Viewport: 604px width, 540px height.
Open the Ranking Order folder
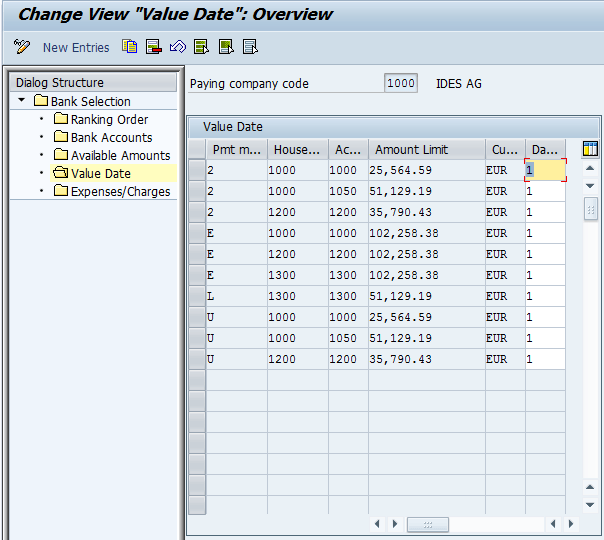tap(109, 119)
